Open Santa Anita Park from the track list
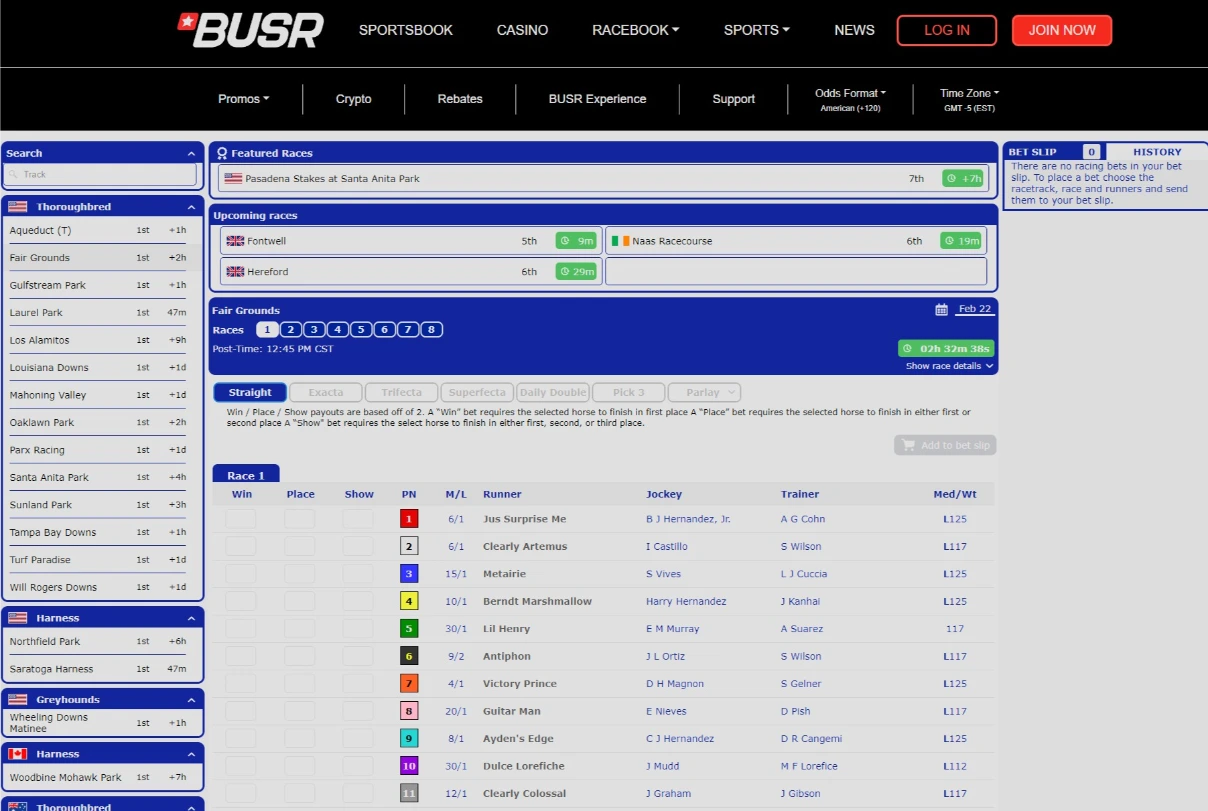 pos(47,477)
